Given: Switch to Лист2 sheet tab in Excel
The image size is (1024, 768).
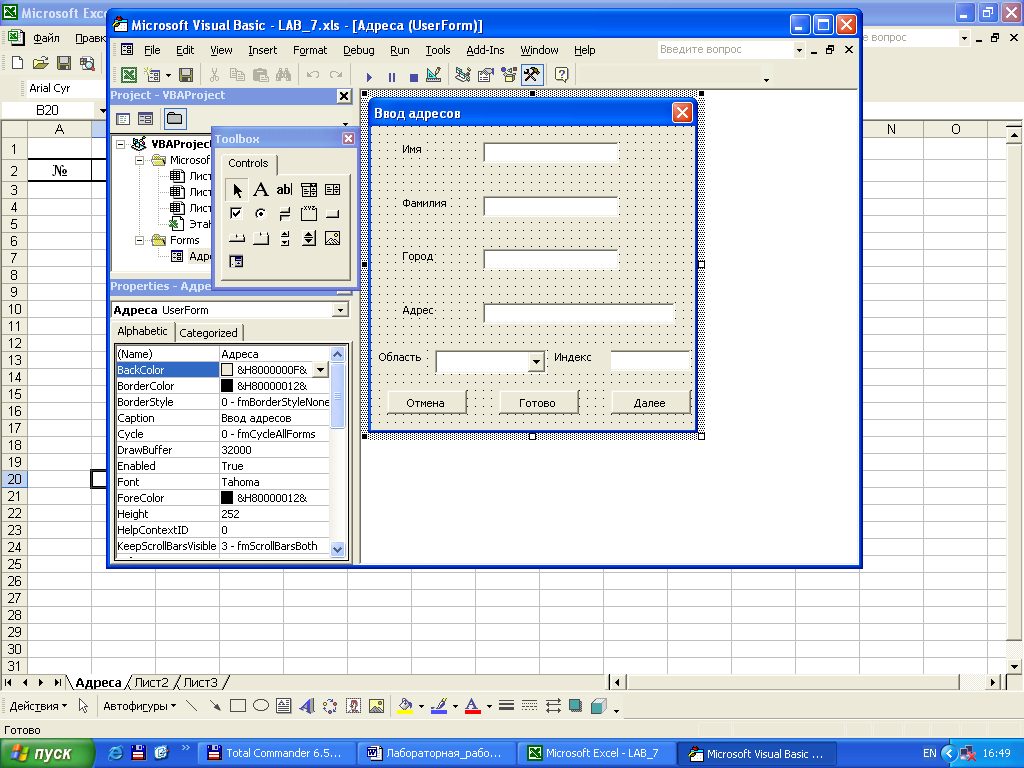Looking at the screenshot, I should pos(152,682).
